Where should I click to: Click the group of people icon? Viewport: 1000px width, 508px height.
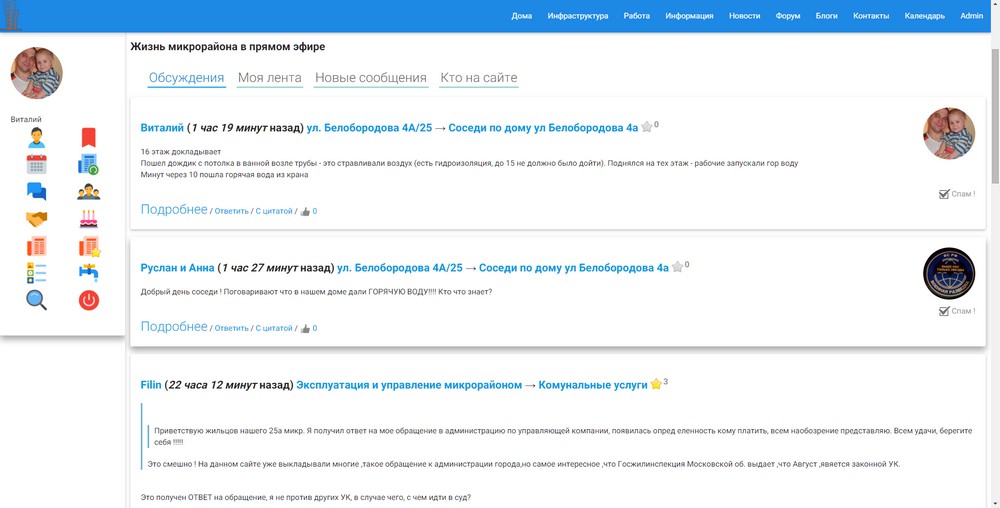[x=89, y=191]
